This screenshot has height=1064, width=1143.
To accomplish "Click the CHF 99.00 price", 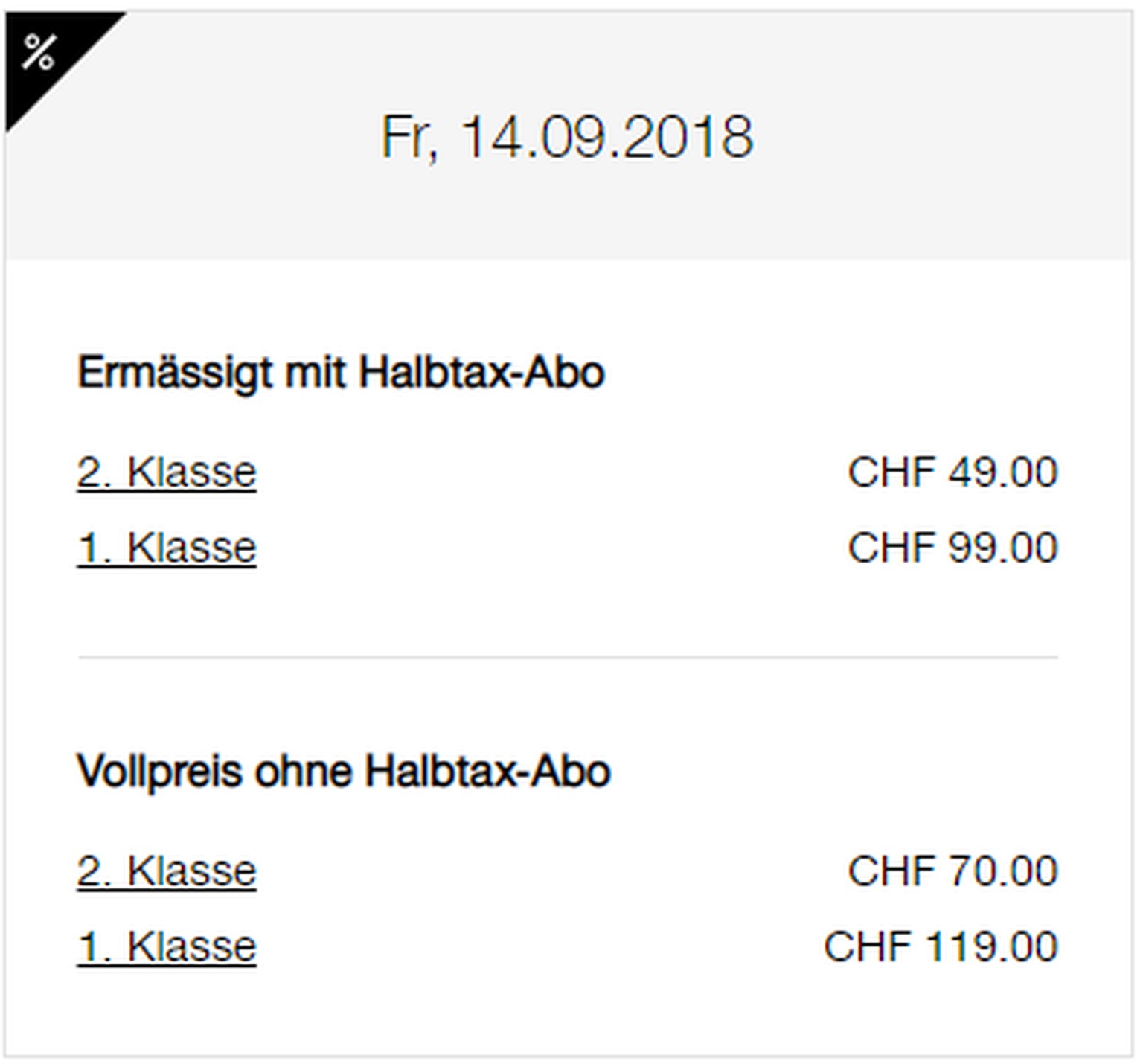I will click(952, 548).
